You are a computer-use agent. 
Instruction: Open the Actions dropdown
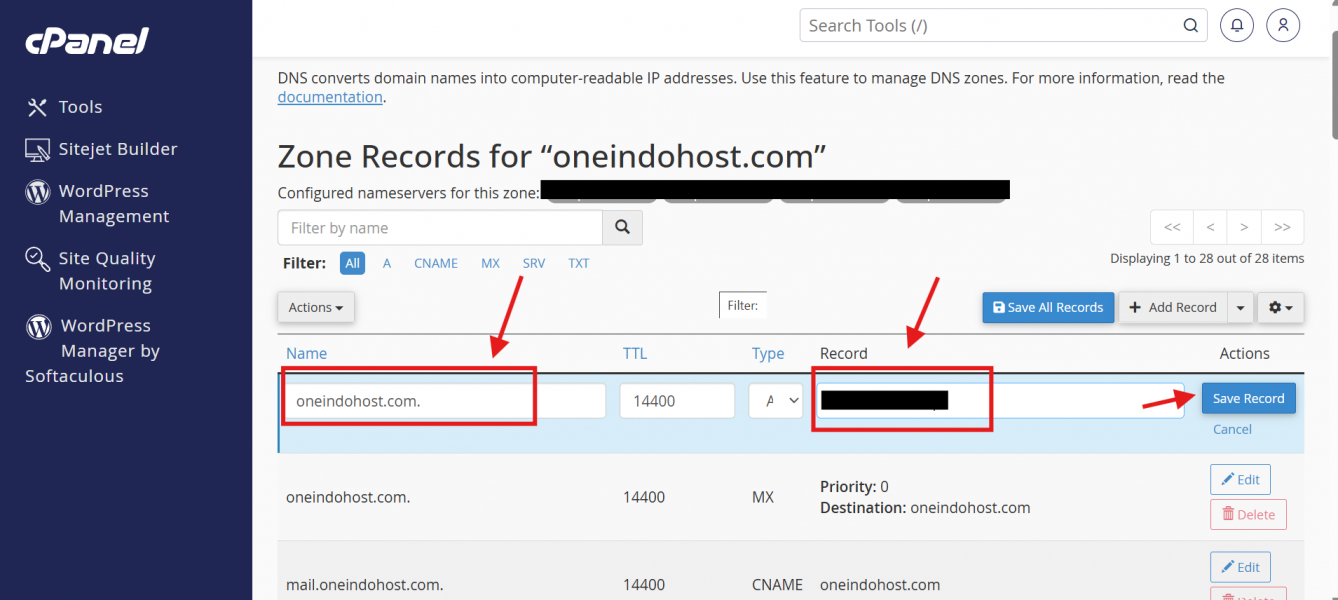pyautogui.click(x=316, y=307)
